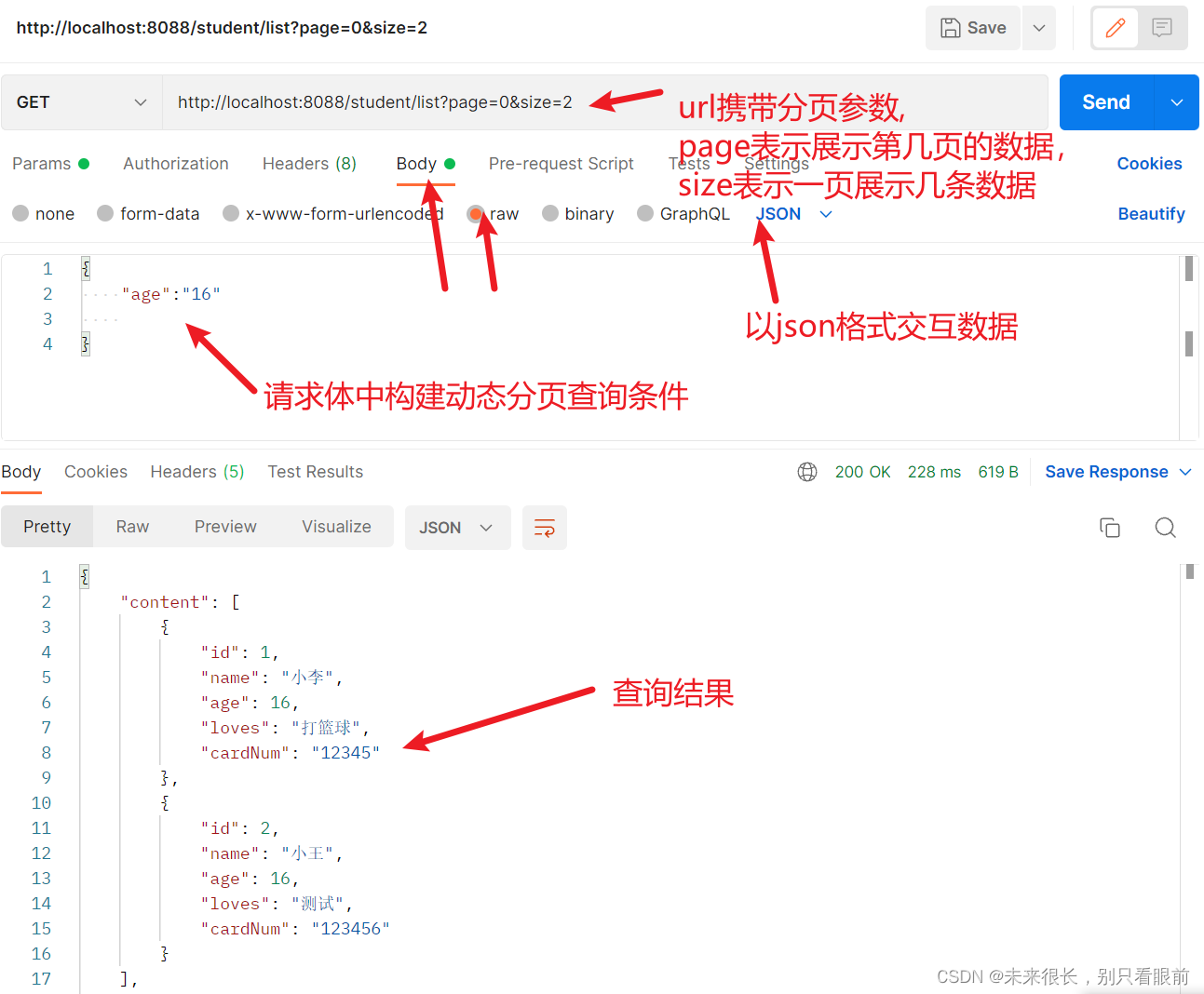The width and height of the screenshot is (1204, 994).
Task: Switch to the Headers (8) request tab
Action: [308, 163]
